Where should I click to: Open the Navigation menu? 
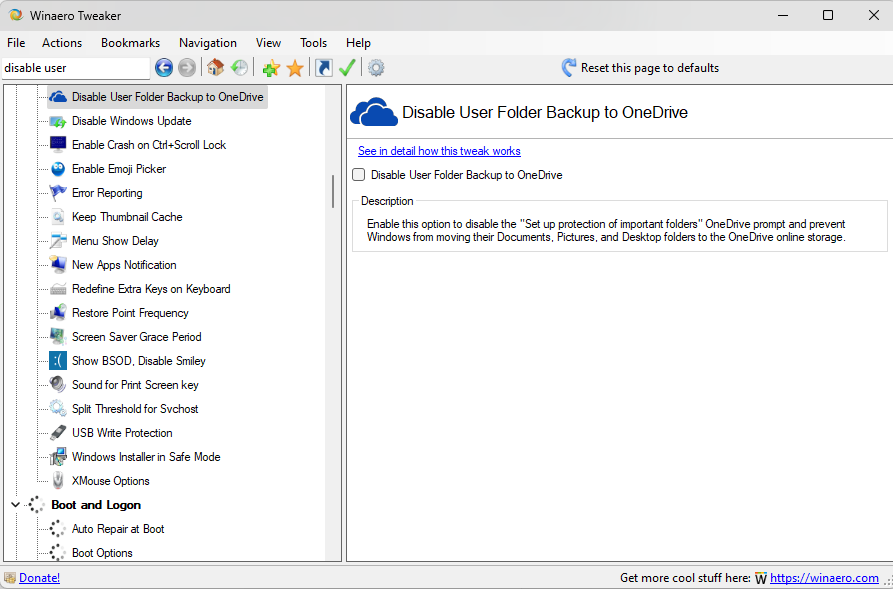click(208, 43)
